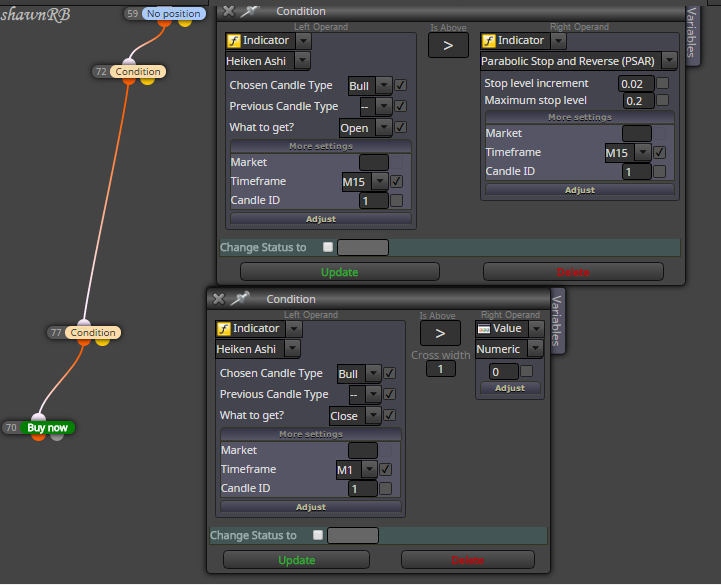Open PSAR Timeframe M15 dropdown

643,152
